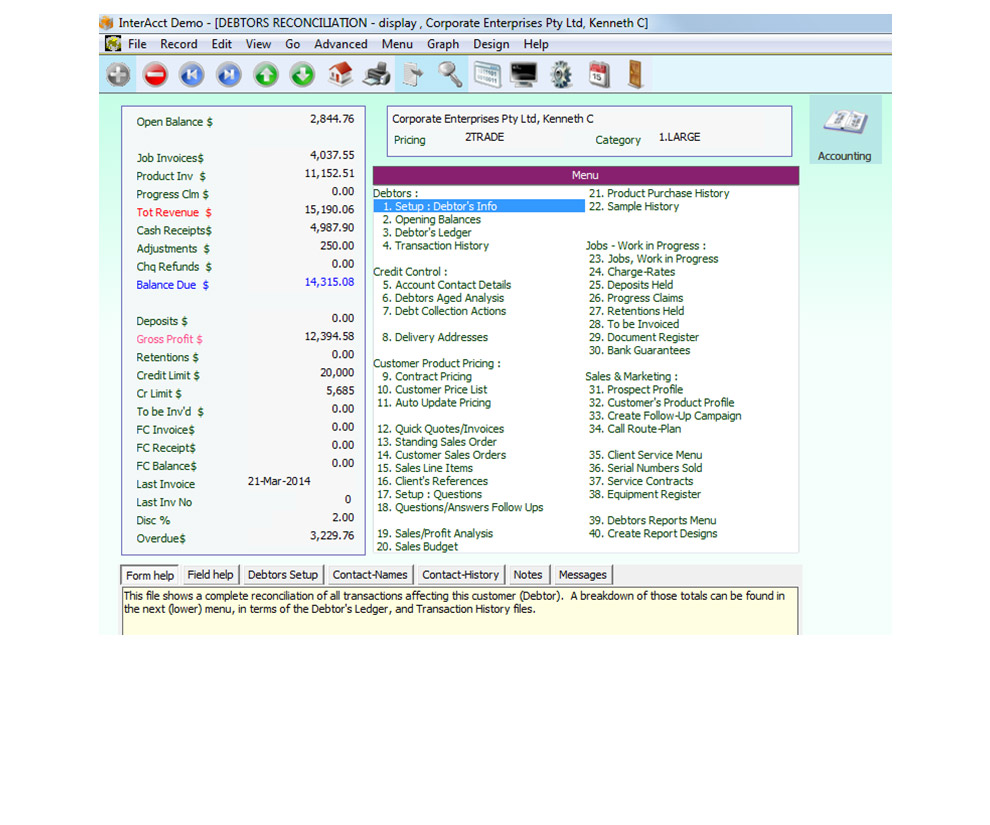
Task: Select 39. Debtors Reports Menu
Action: click(653, 521)
